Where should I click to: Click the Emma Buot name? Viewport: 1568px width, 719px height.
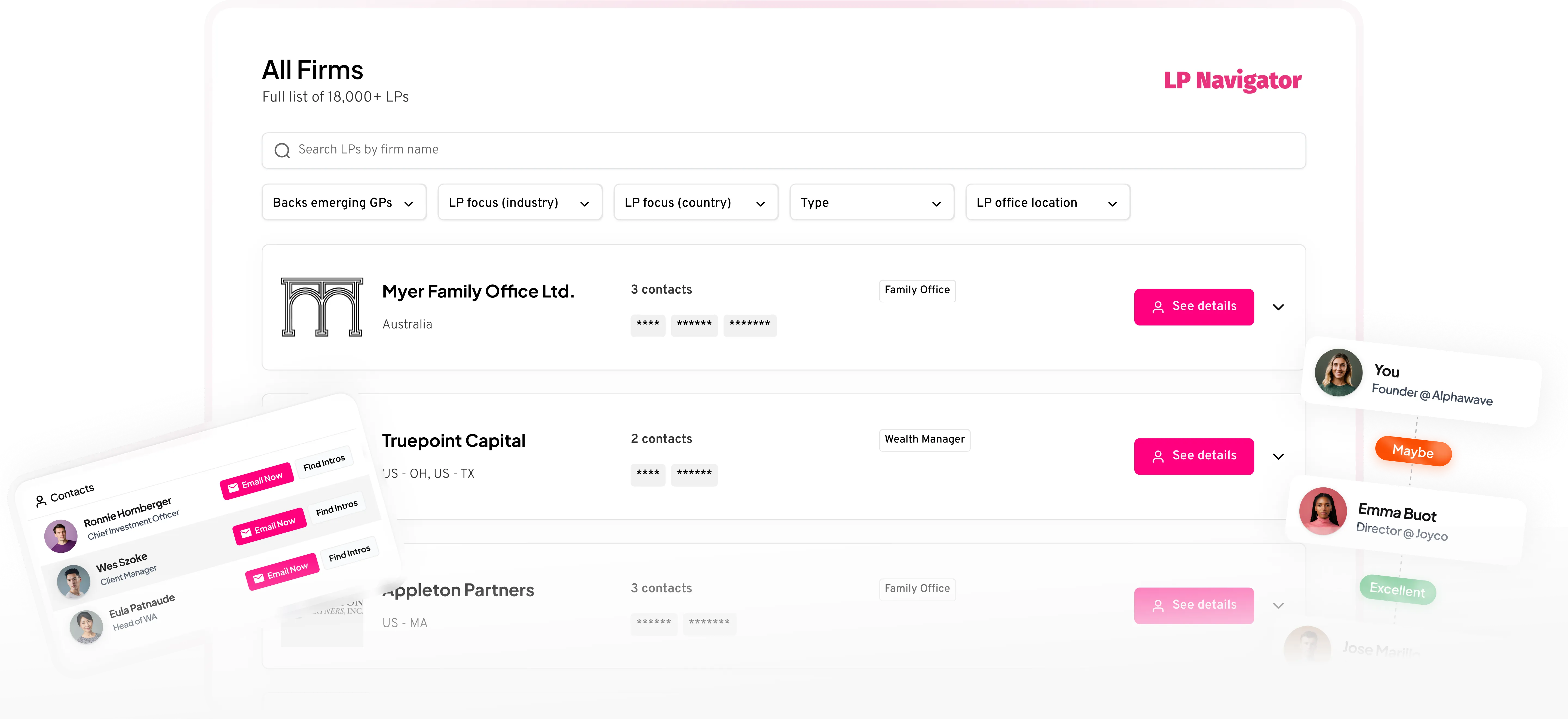1397,512
